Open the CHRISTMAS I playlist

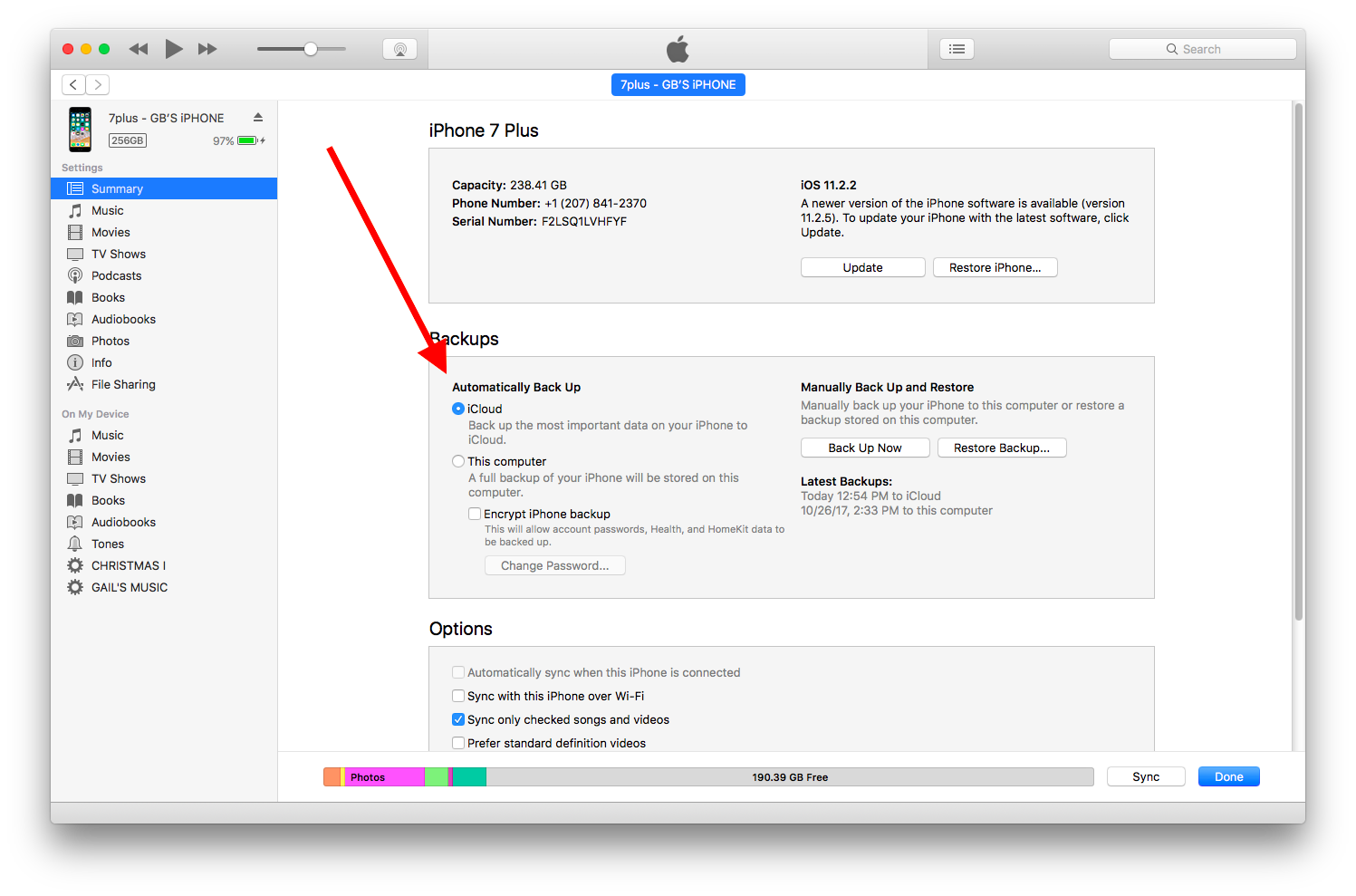[x=164, y=565]
